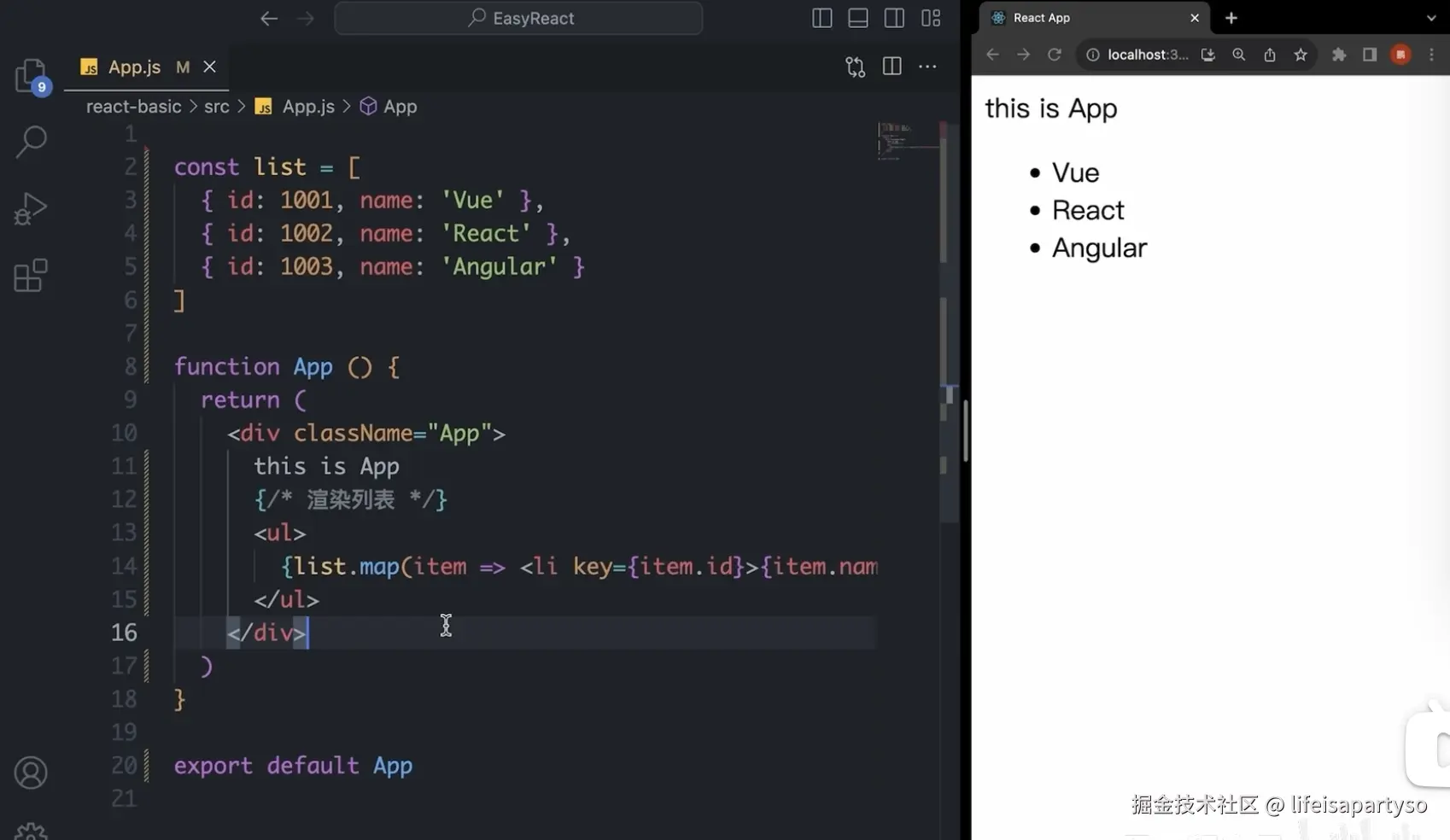Toggle the bottom panel layout icon

858,18
